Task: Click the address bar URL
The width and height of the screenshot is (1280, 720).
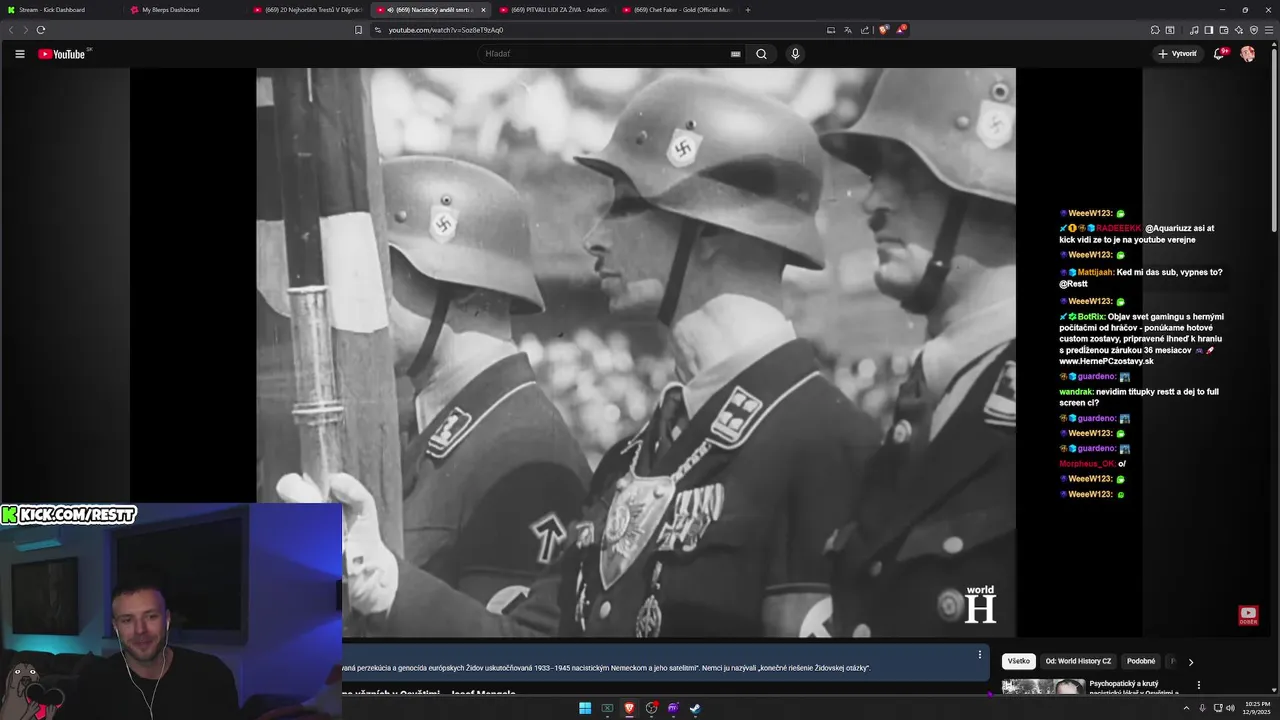Action: click(x=446, y=30)
